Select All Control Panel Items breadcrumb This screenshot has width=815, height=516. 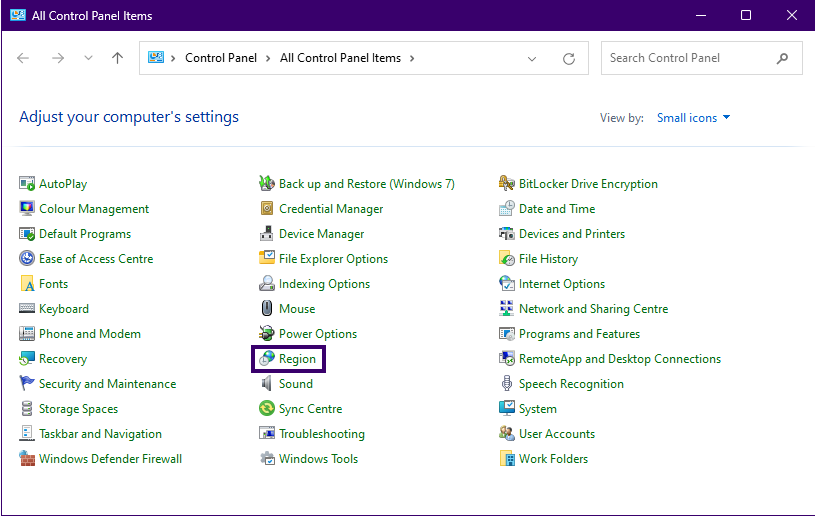pos(340,58)
